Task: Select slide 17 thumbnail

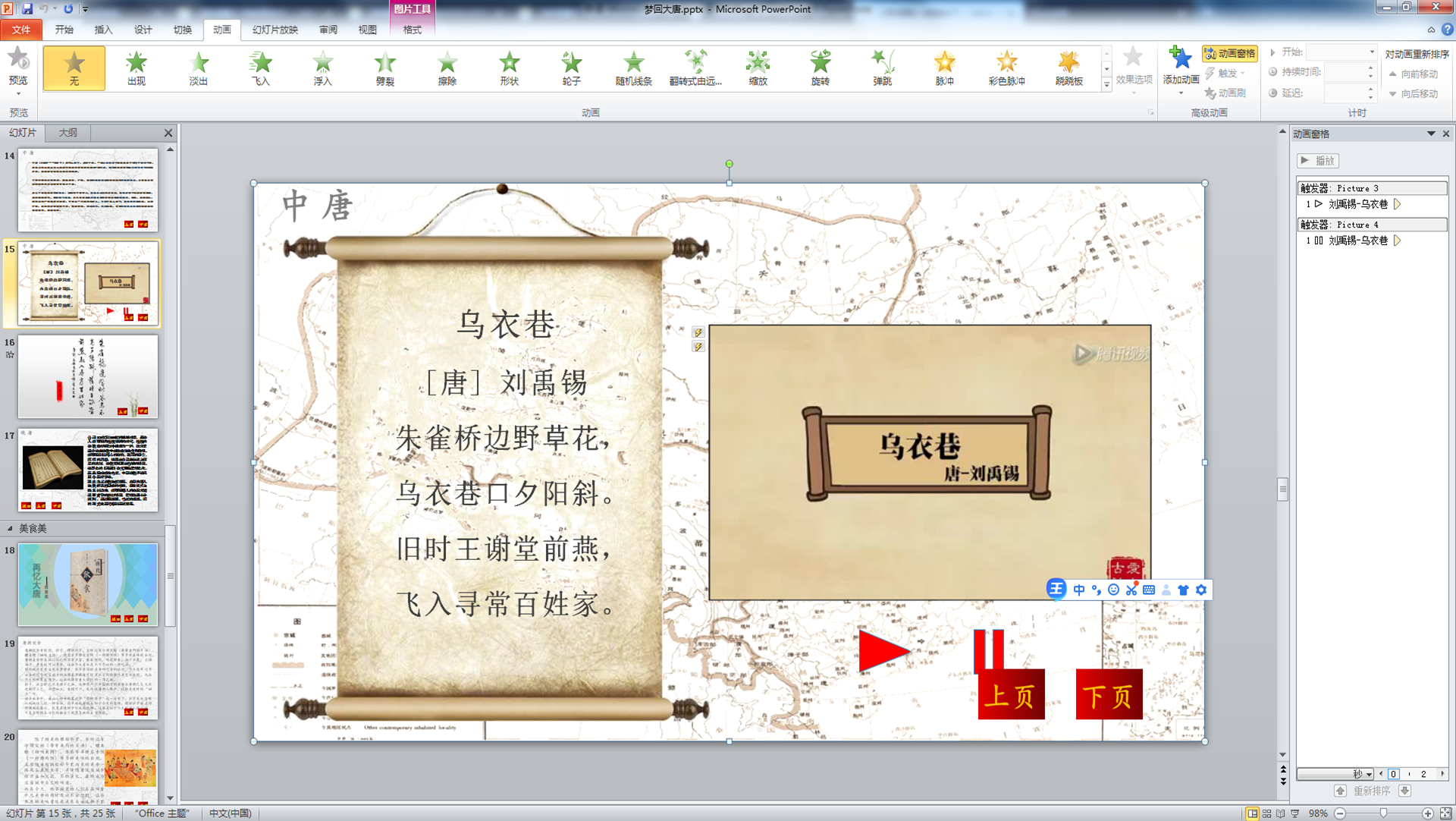Action: (x=88, y=470)
